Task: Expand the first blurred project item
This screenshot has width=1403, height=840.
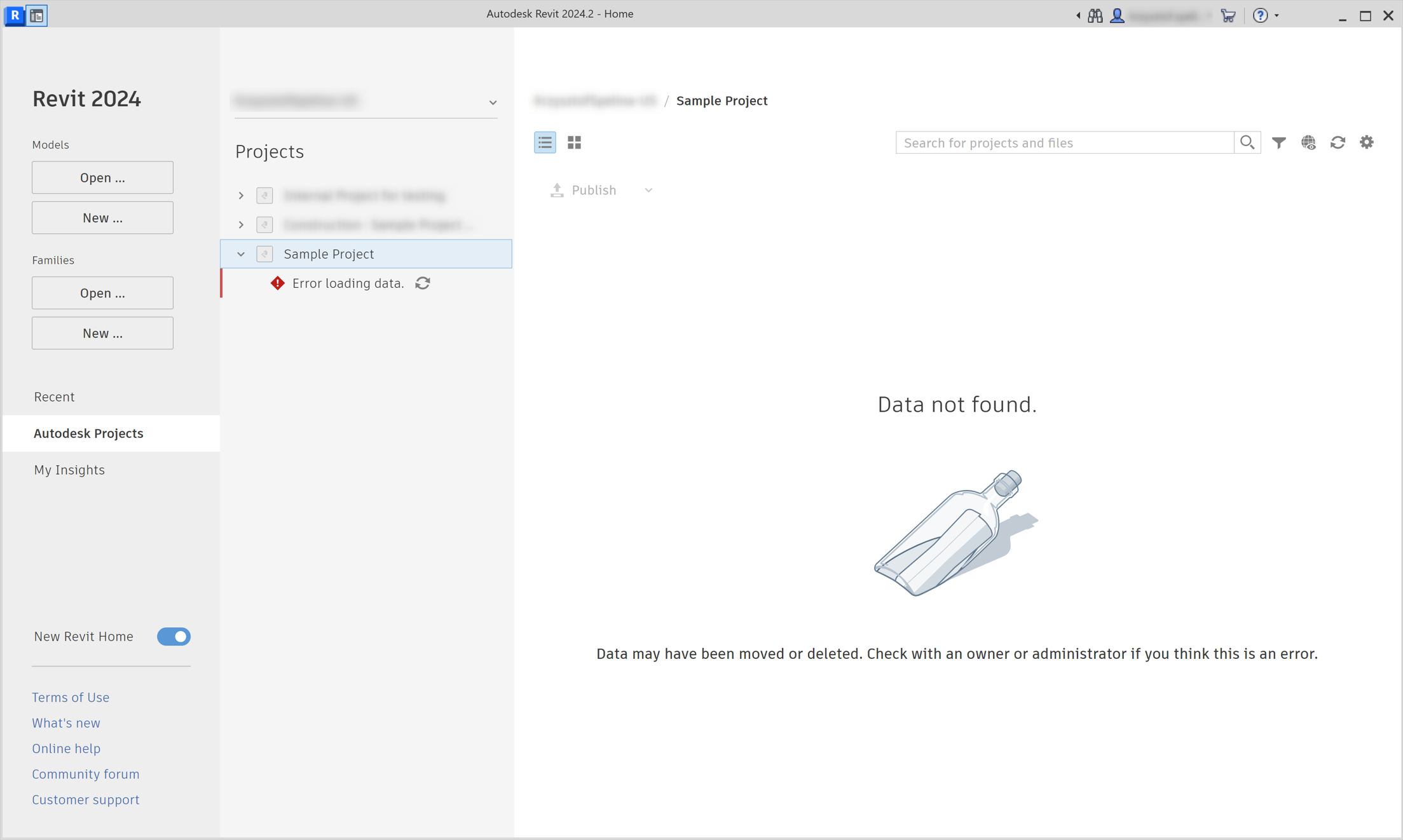Action: [x=241, y=196]
